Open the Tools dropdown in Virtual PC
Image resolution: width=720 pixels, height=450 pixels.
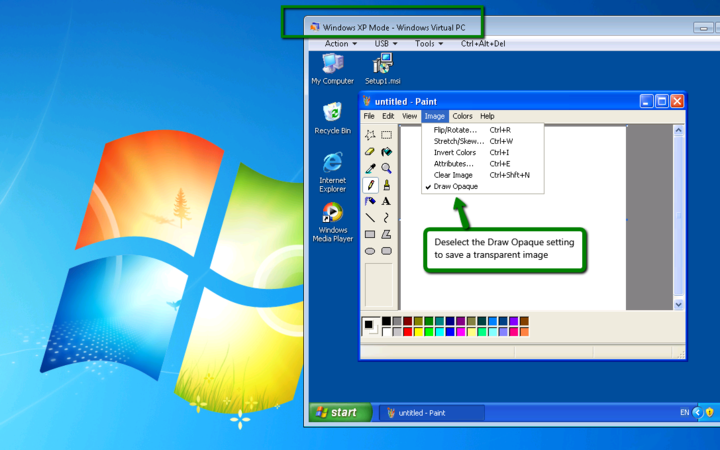[x=429, y=44]
